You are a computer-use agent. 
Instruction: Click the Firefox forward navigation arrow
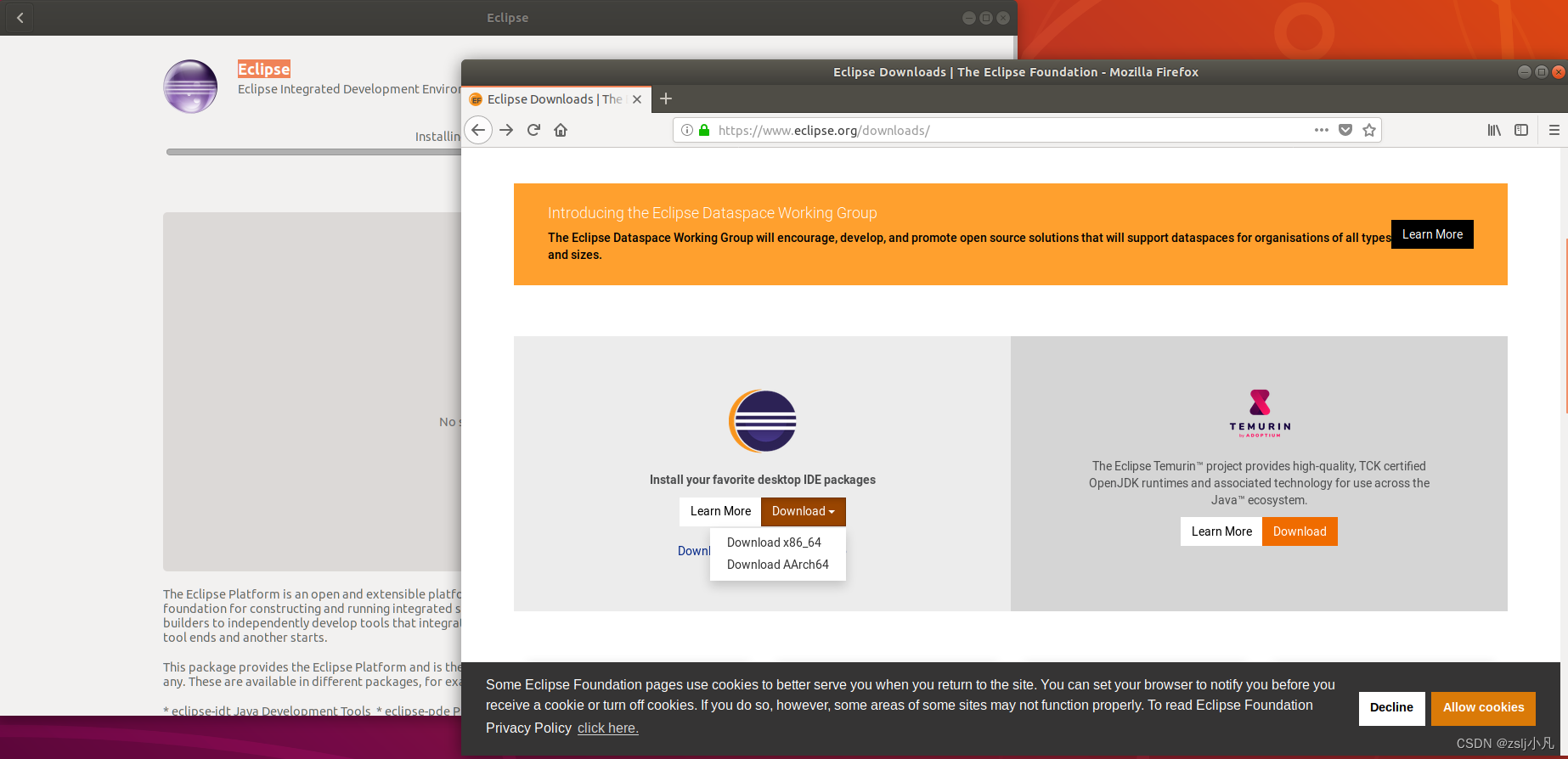coord(506,130)
